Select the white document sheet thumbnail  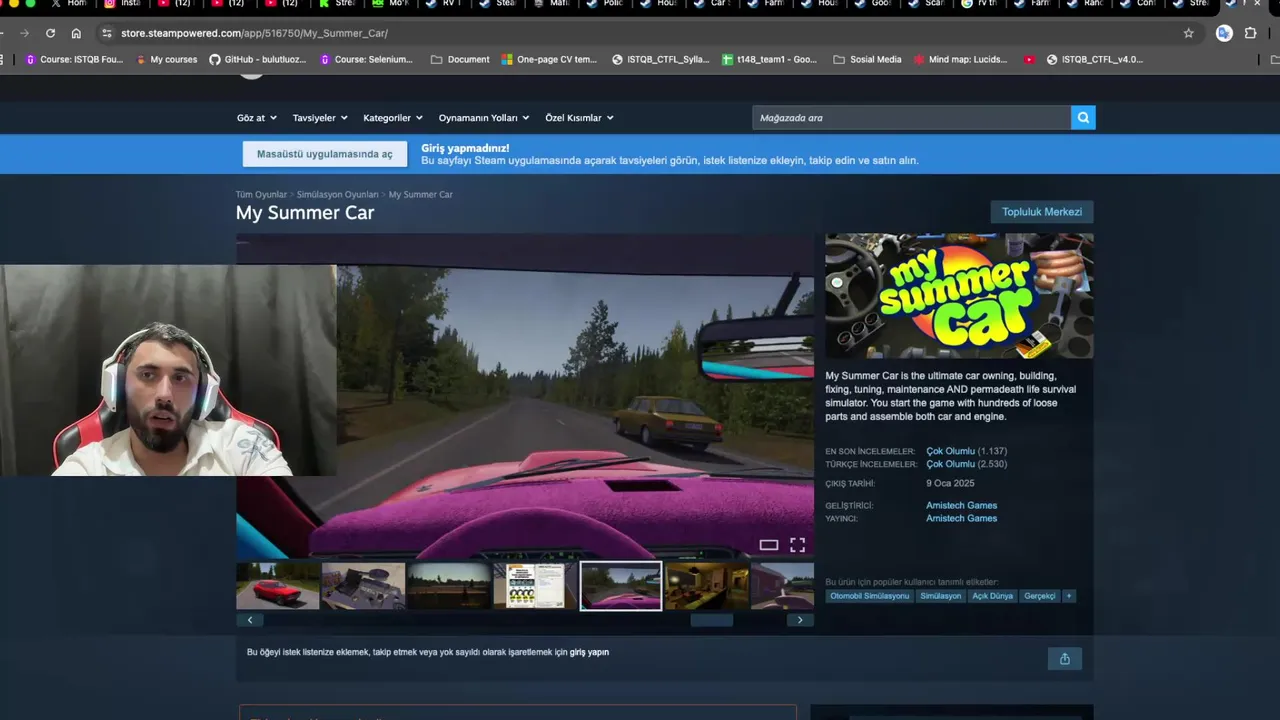[x=535, y=586]
